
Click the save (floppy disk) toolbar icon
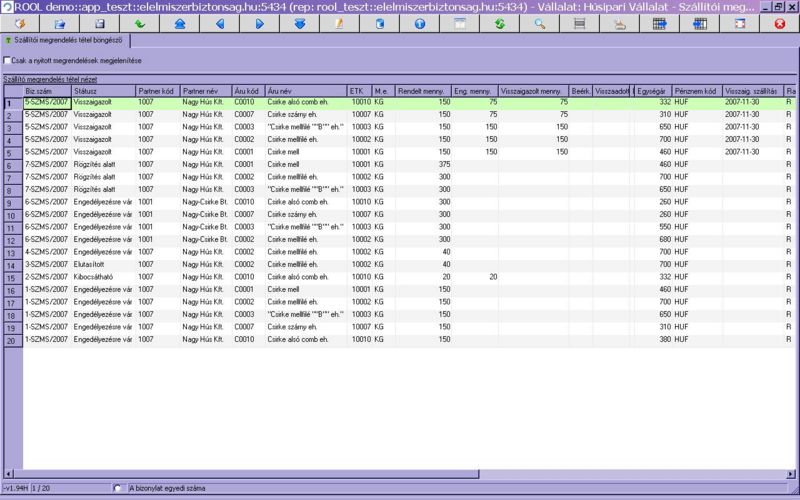[x=99, y=23]
